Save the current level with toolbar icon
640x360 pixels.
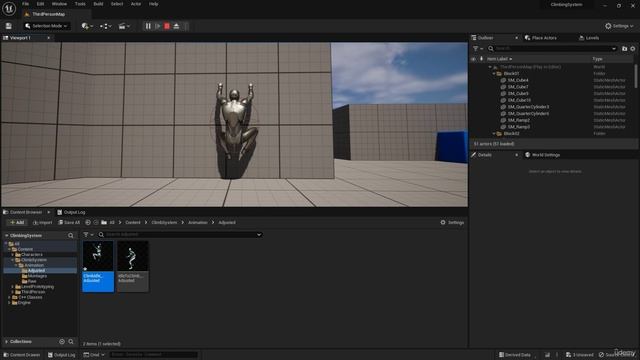tap(9, 26)
